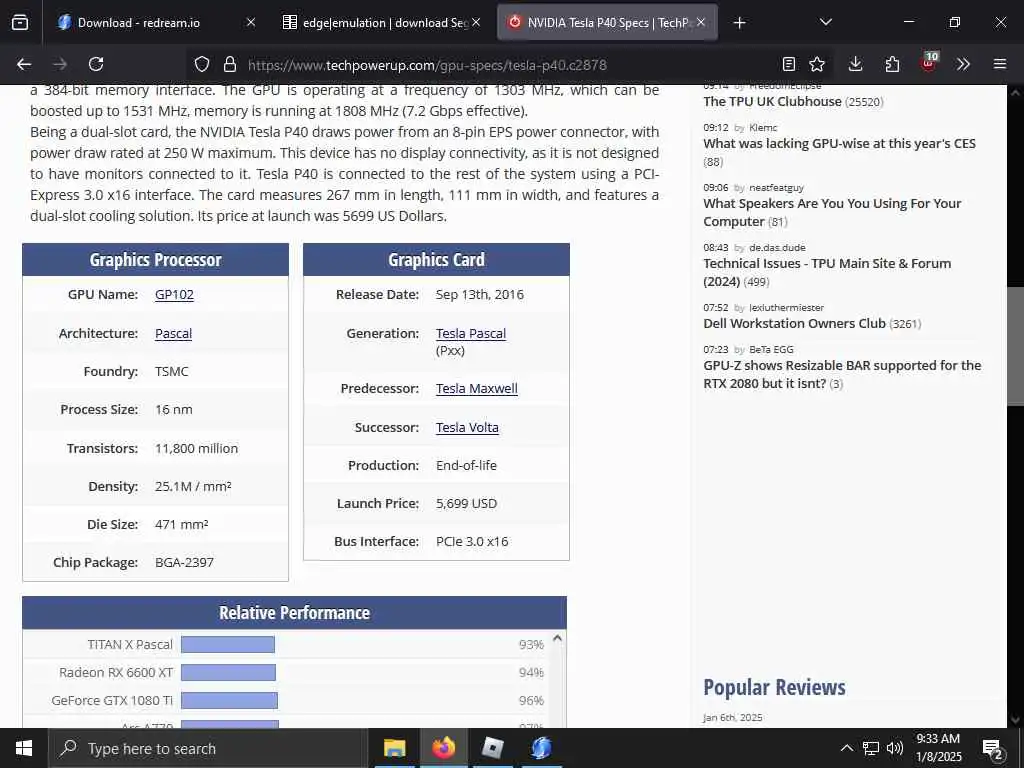
Task: Open volume control tray icon
Action: (895, 748)
